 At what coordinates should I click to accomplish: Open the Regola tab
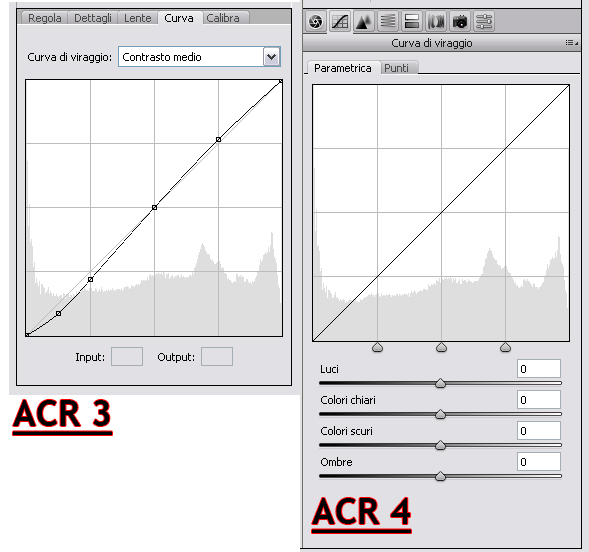45,18
